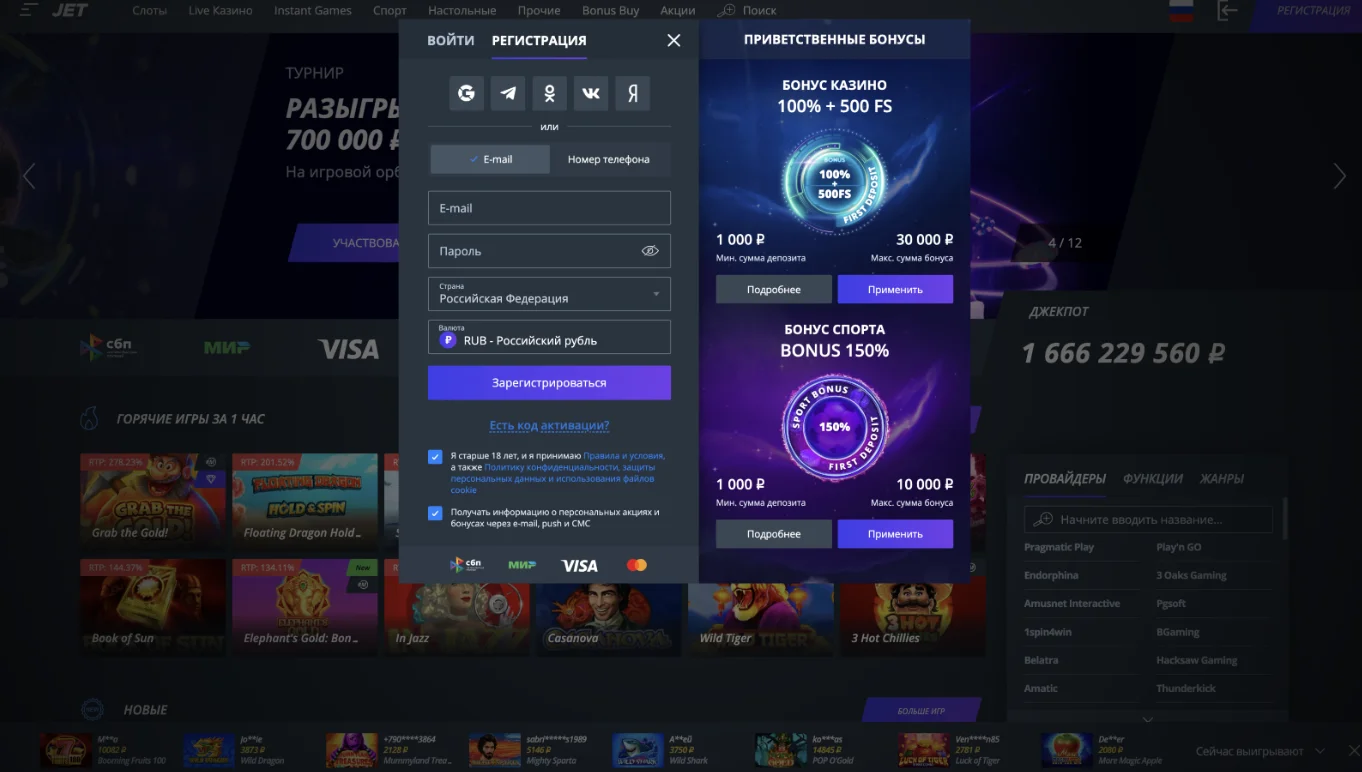
Task: Open the 'Есть код активации?' link
Action: (548, 425)
